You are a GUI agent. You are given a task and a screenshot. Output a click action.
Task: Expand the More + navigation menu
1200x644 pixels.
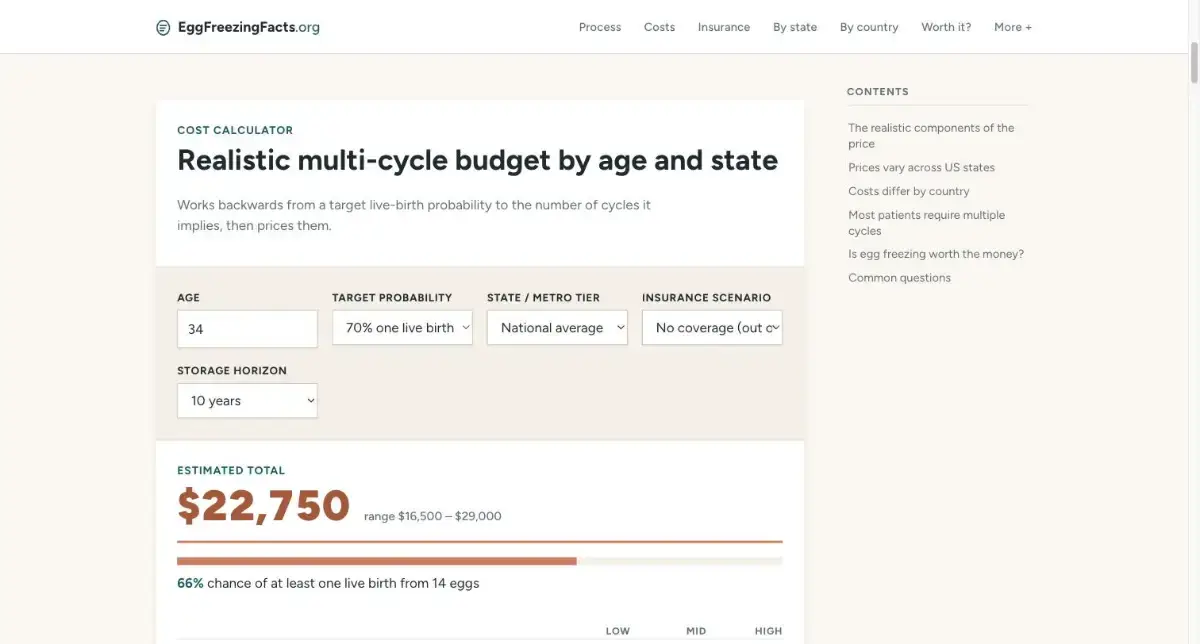tap(1013, 27)
